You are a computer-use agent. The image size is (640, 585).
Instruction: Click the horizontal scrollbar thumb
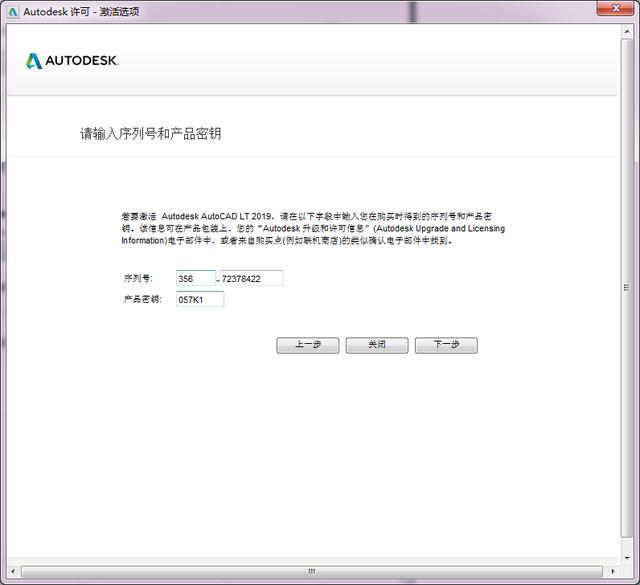(312, 572)
